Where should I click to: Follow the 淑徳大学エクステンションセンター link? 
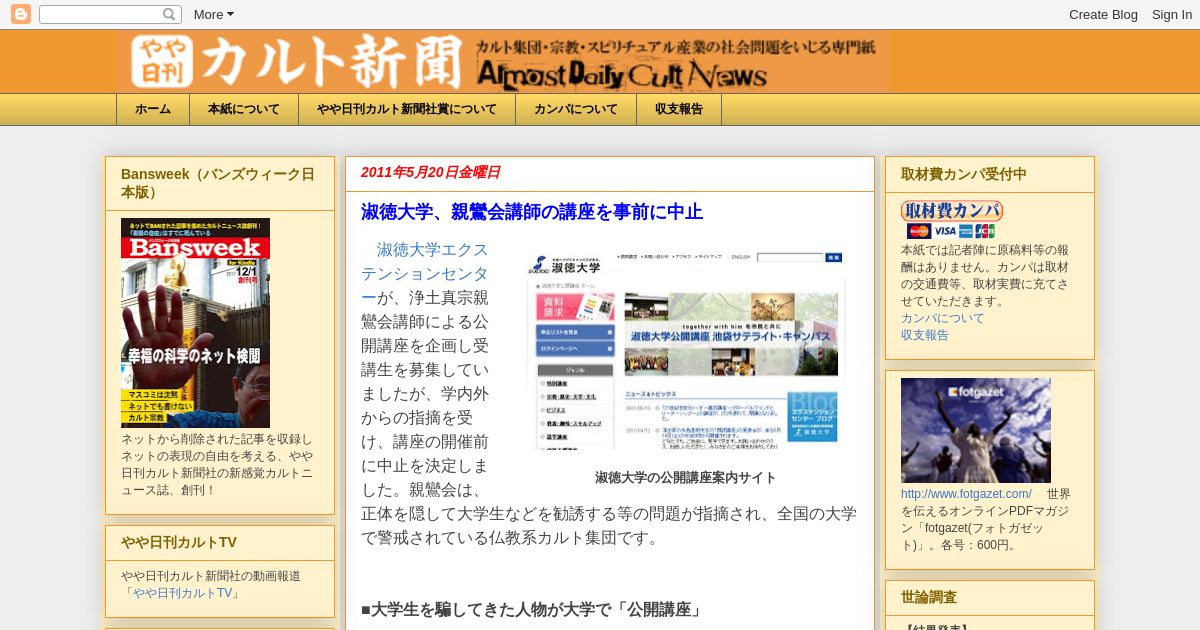425,273
